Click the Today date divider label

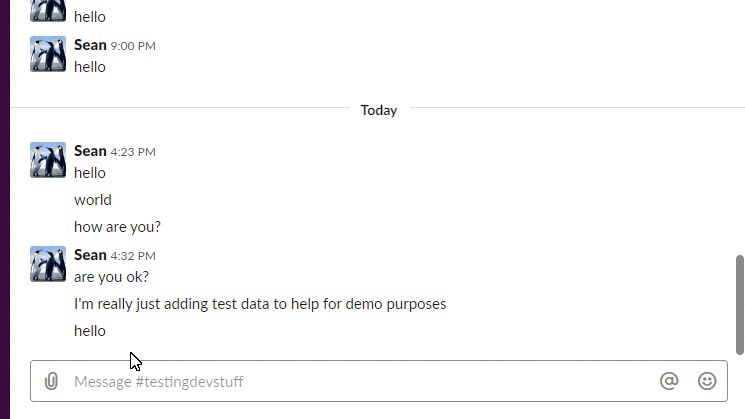pyautogui.click(x=379, y=110)
